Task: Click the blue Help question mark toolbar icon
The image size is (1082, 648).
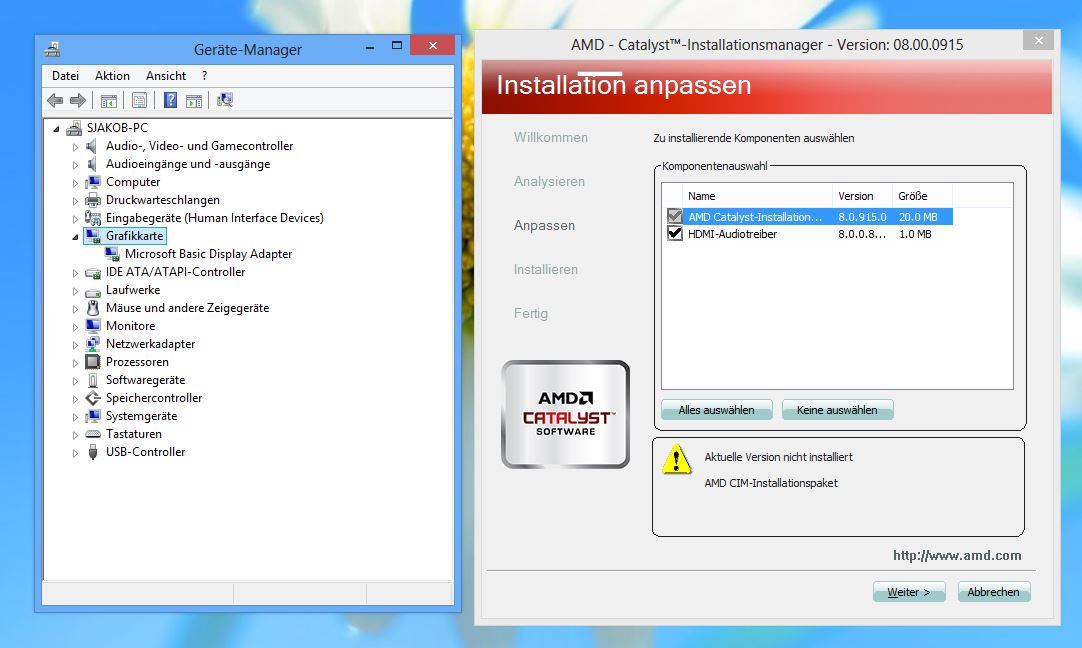Action: click(x=170, y=101)
